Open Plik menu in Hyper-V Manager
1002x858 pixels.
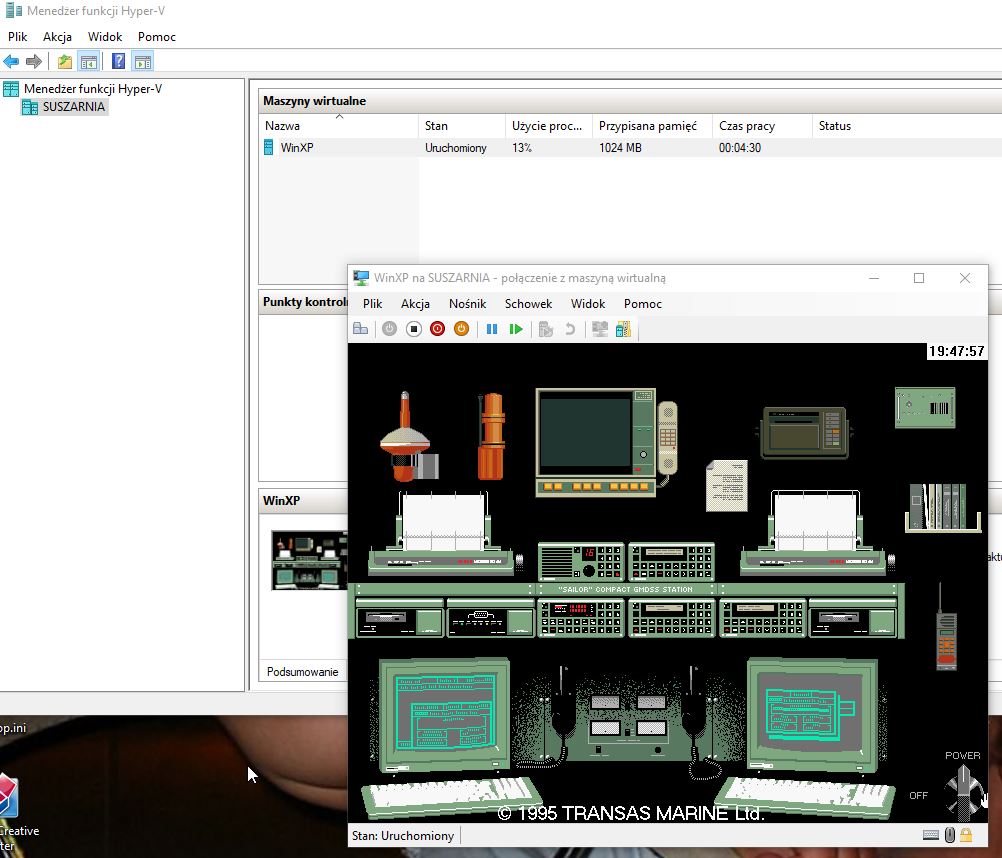tap(17, 36)
